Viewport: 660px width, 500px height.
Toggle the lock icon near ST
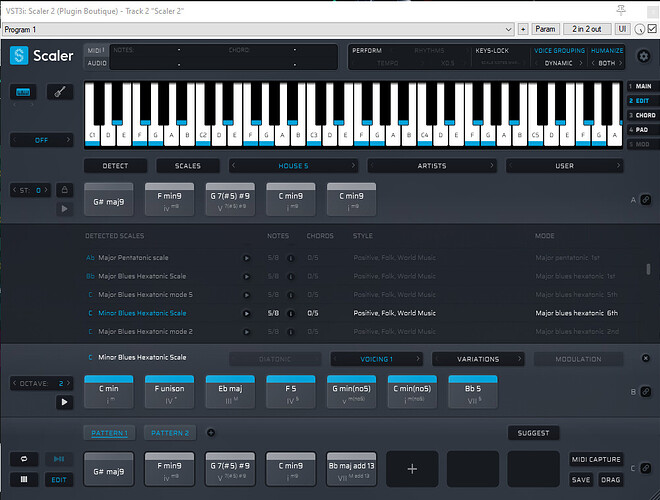pyautogui.click(x=64, y=190)
